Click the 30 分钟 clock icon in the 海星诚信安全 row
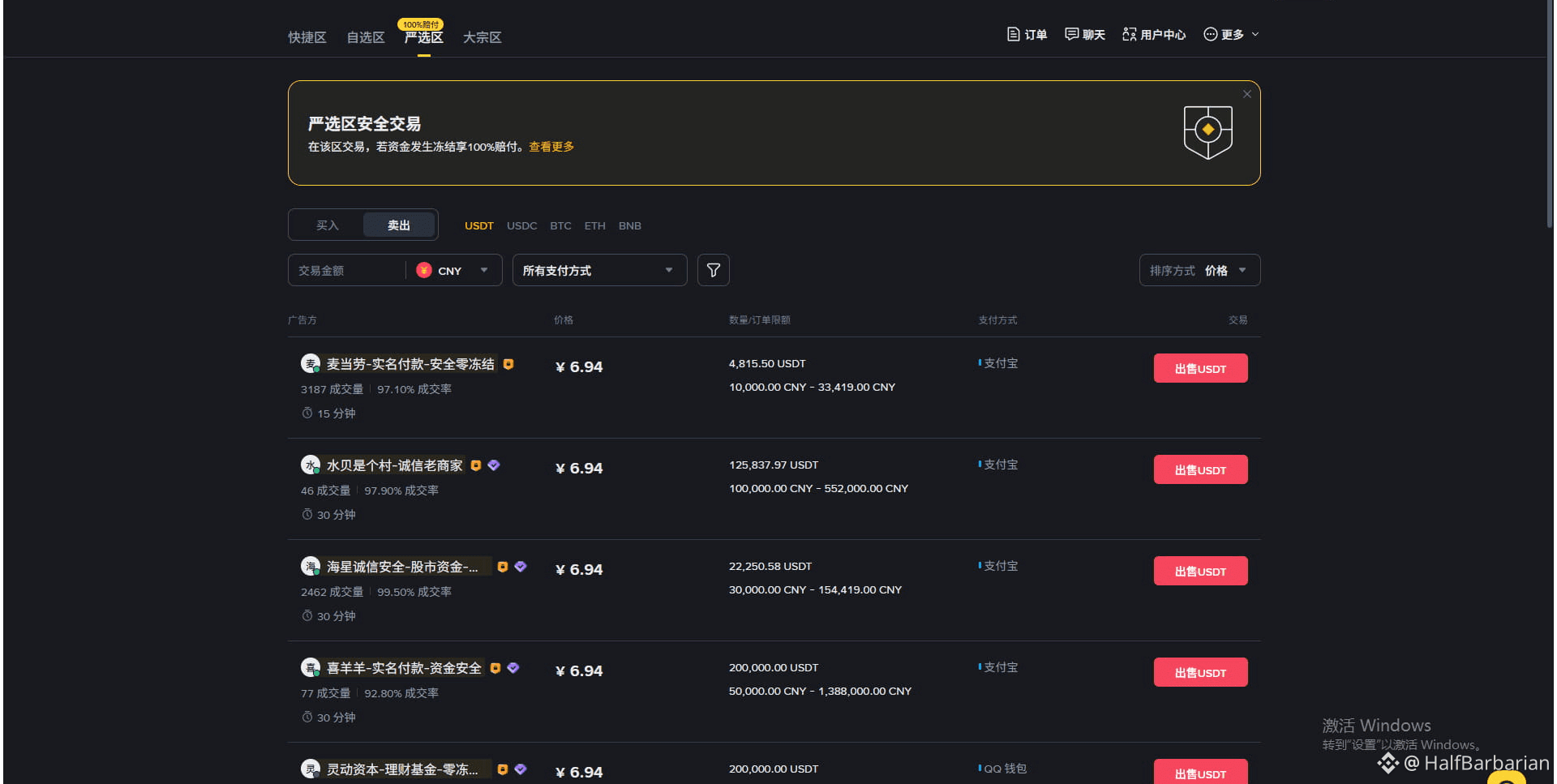 point(307,616)
